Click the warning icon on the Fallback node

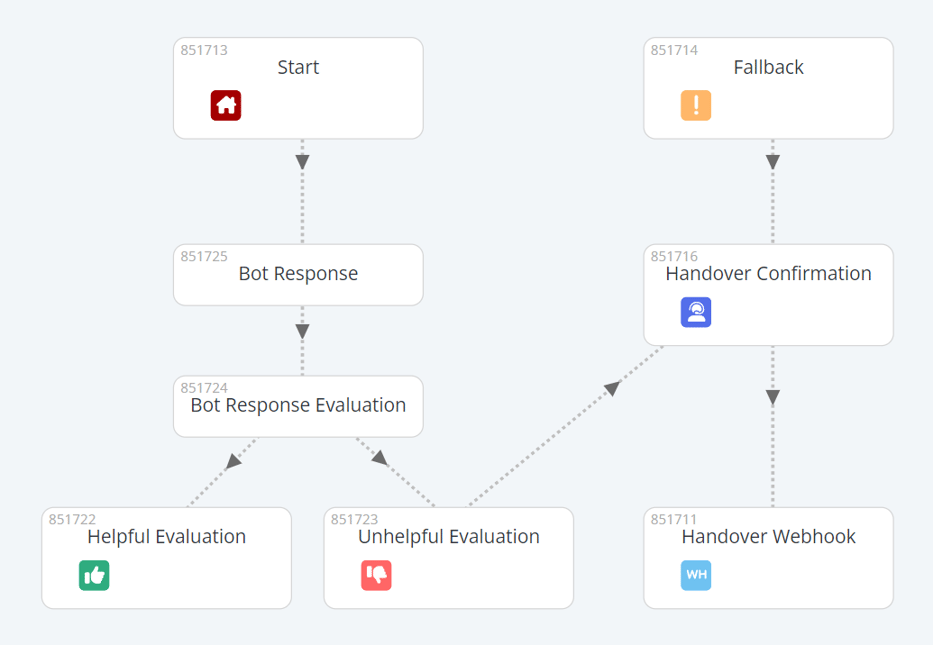click(698, 105)
